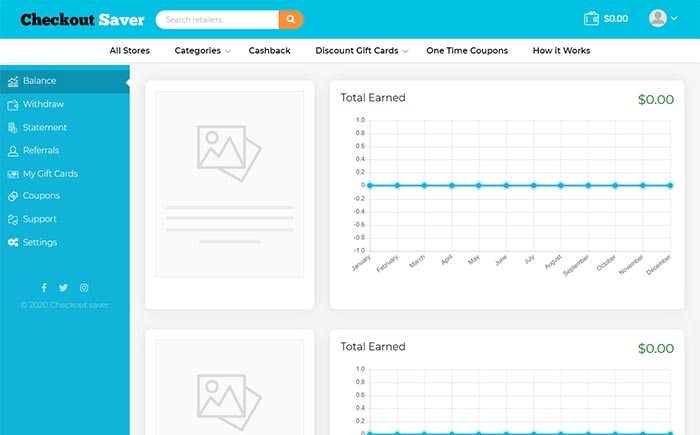The height and width of the screenshot is (435, 700).
Task: Click the June data point on first chart
Action: point(506,185)
